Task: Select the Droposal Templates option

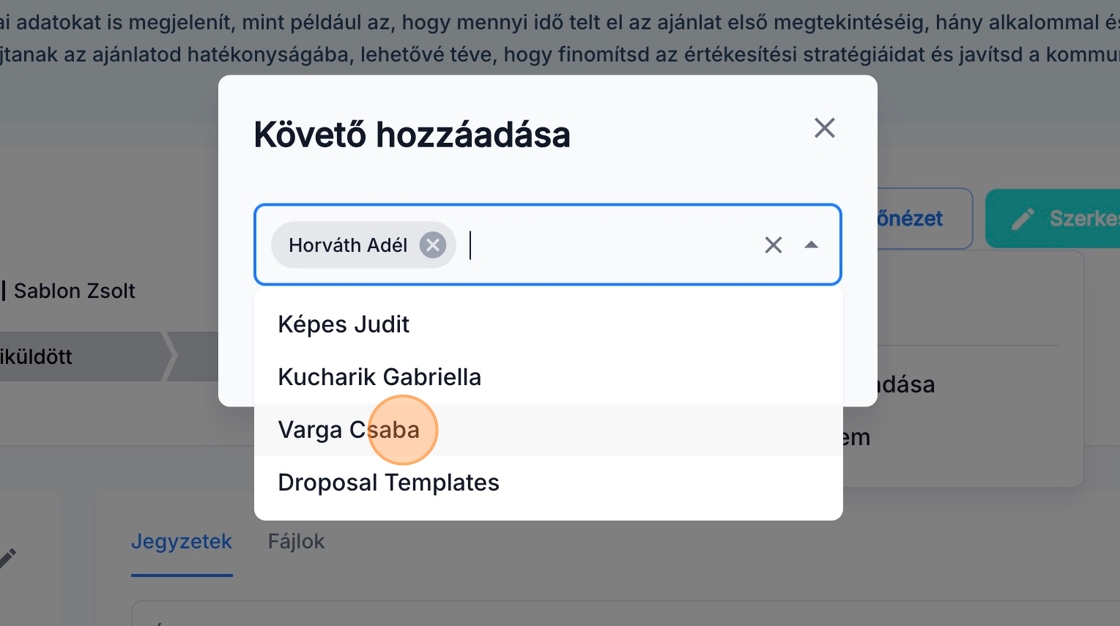Action: (389, 482)
